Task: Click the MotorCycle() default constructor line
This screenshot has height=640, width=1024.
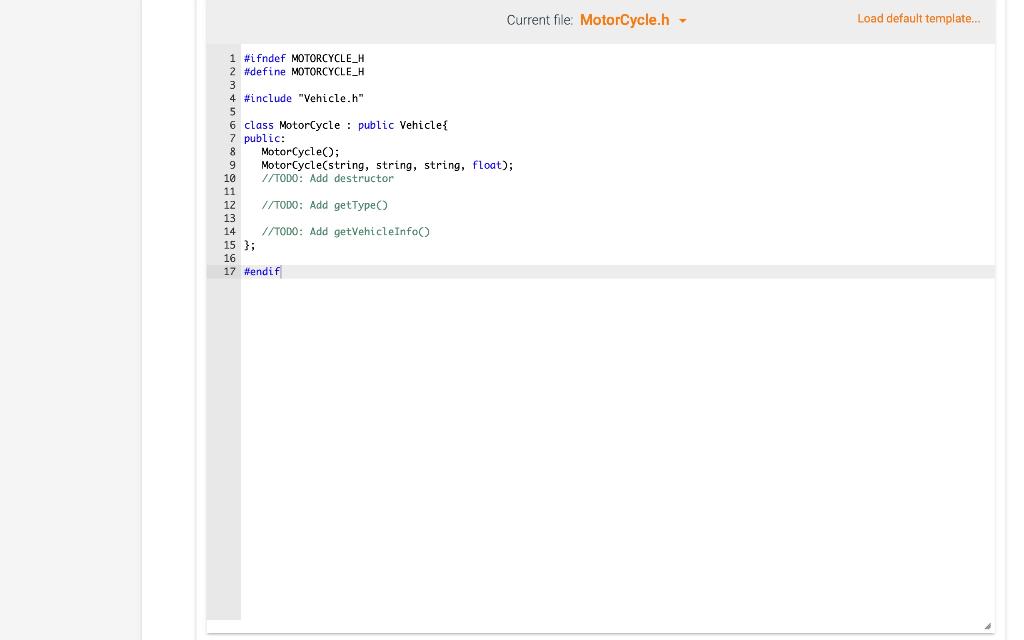Action: pyautogui.click(x=299, y=151)
